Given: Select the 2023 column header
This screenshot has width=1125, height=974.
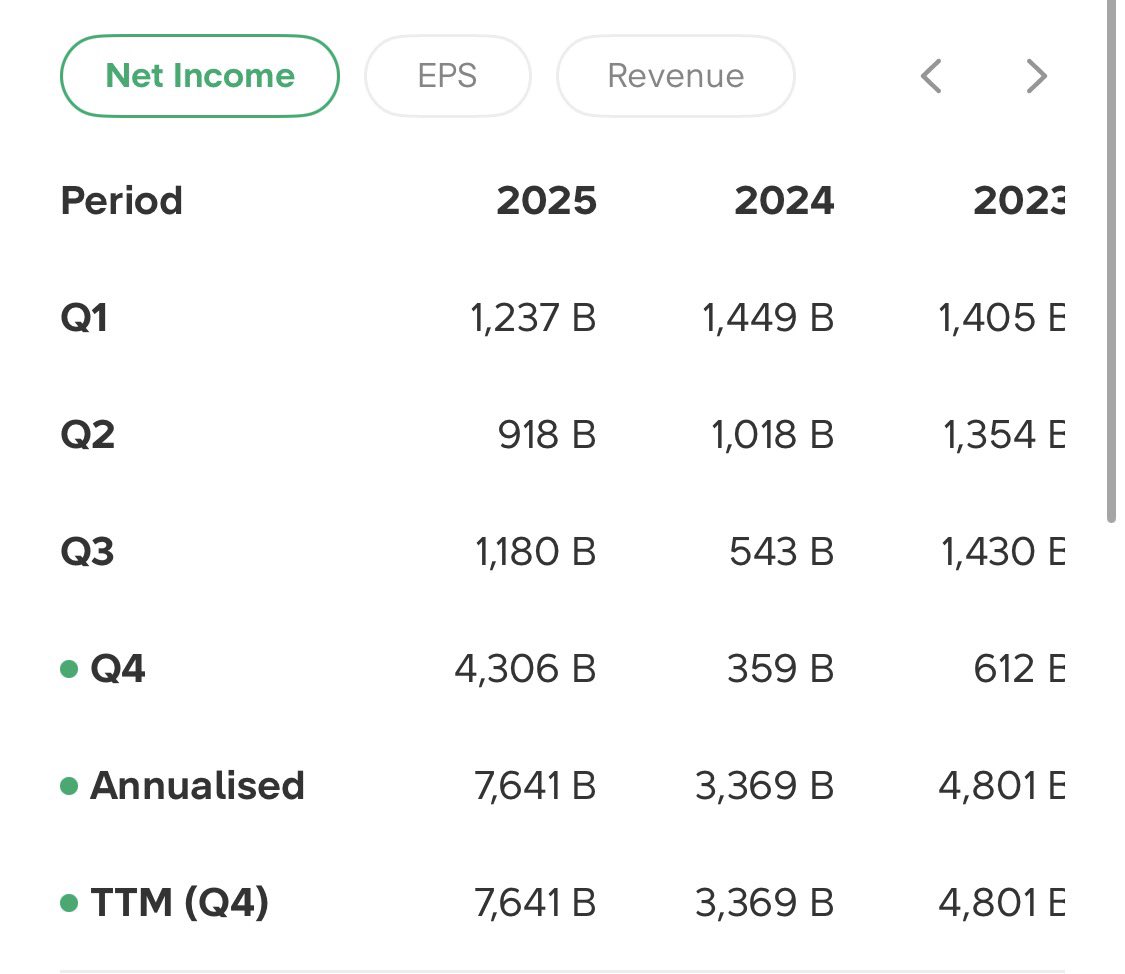Looking at the screenshot, I should tap(1019, 200).
